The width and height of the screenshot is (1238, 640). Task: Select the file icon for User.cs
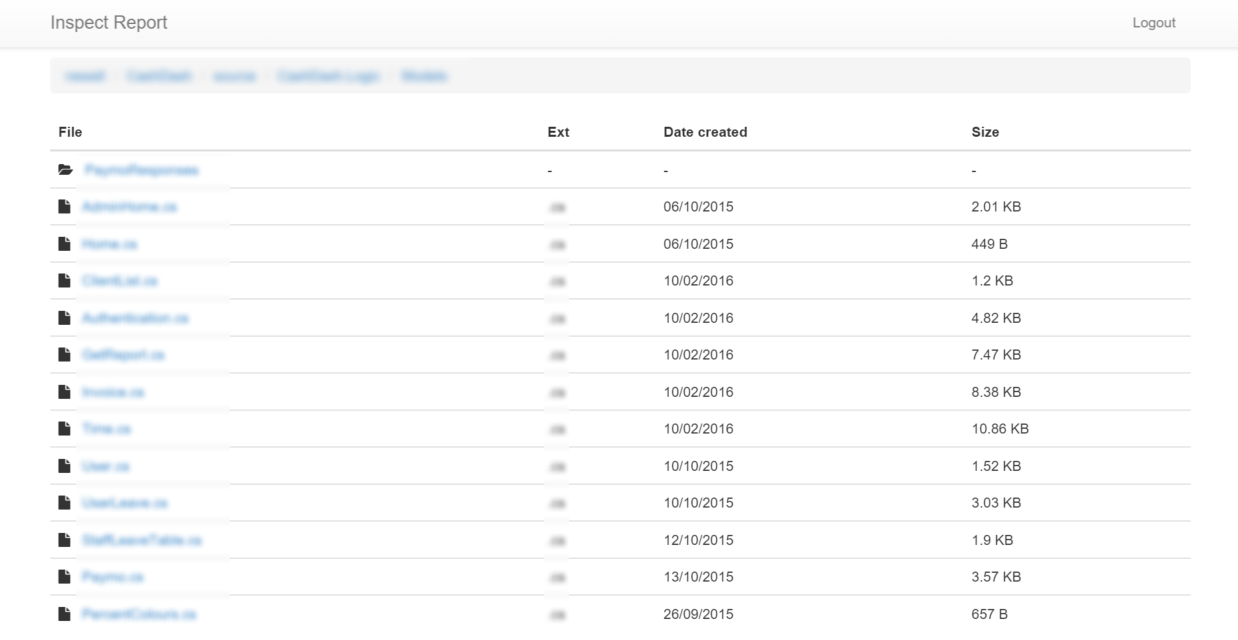click(65, 466)
